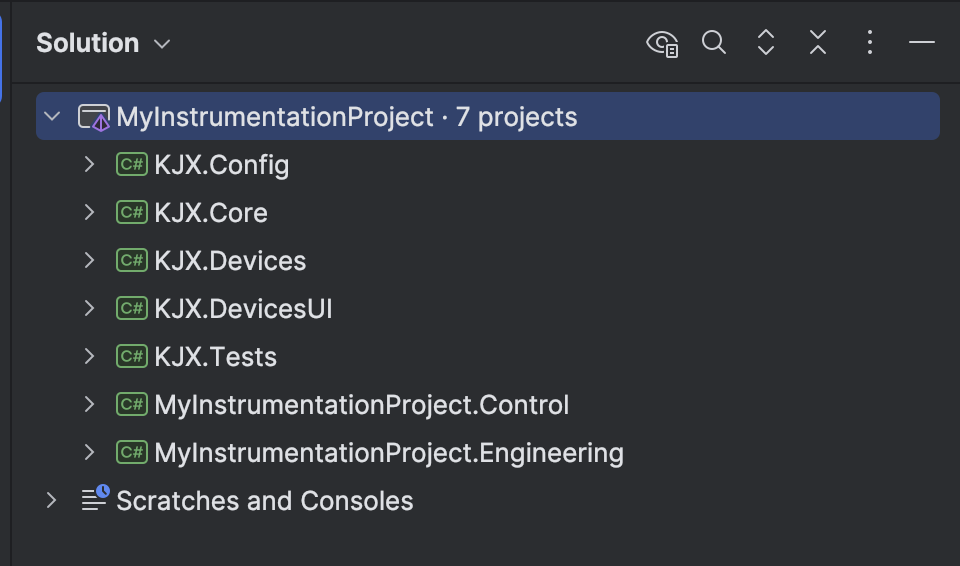This screenshot has width=960, height=566.
Task: Expand the KJX.Core project node
Action: pyautogui.click(x=89, y=213)
